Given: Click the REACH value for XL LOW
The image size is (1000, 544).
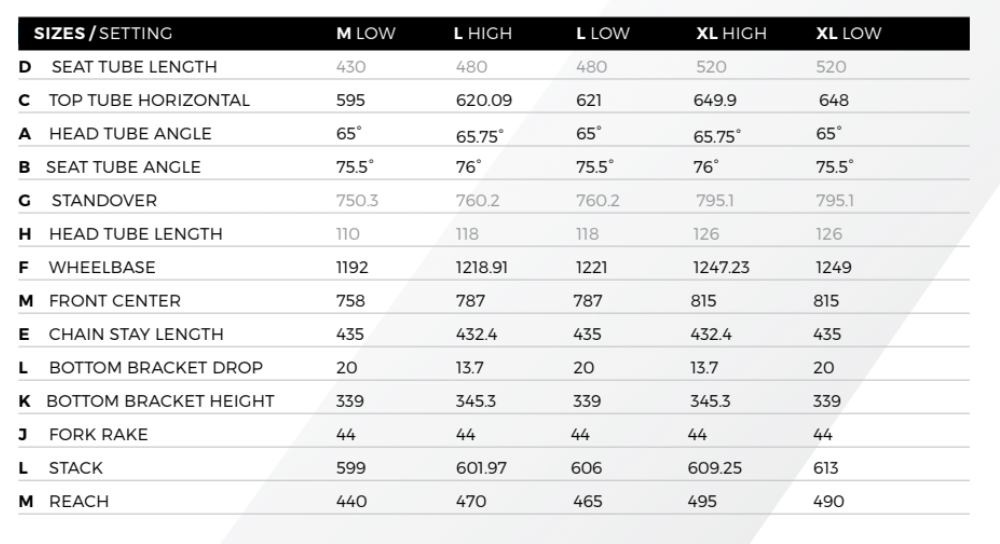Looking at the screenshot, I should tap(829, 502).
